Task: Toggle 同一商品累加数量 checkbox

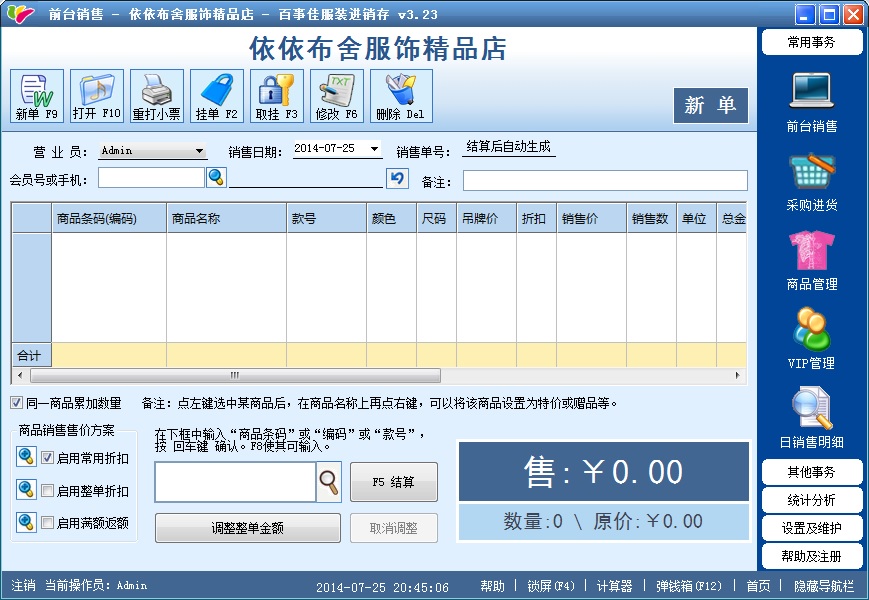Action: [17, 403]
